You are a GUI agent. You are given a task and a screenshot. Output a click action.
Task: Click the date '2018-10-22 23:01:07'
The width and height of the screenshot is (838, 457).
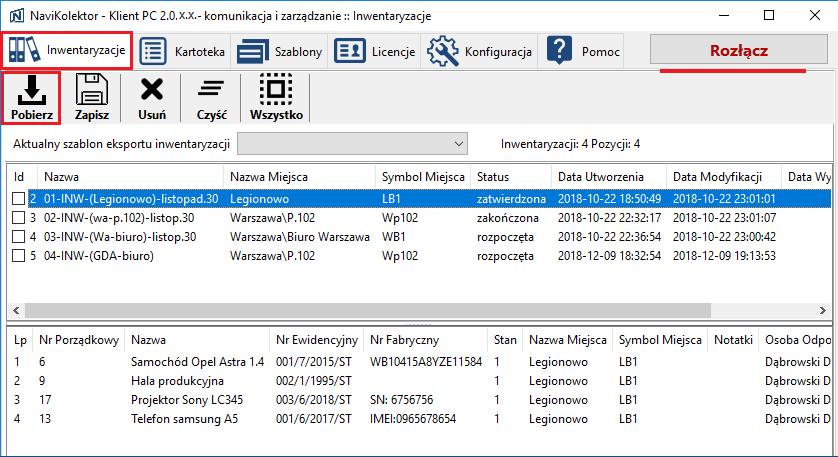pos(724,218)
